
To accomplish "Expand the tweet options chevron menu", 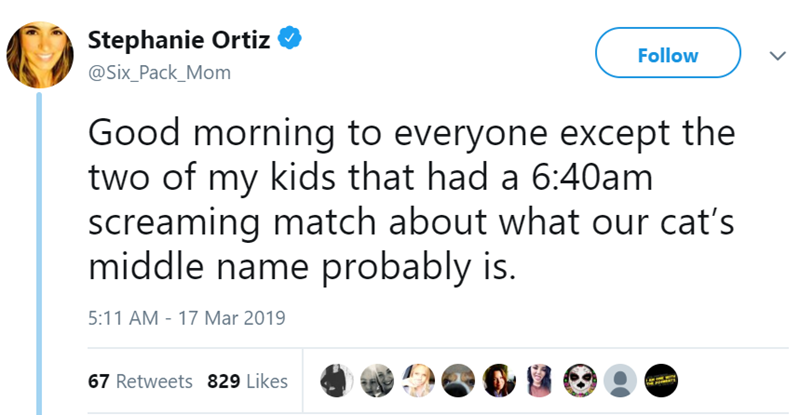I will 769,56.
